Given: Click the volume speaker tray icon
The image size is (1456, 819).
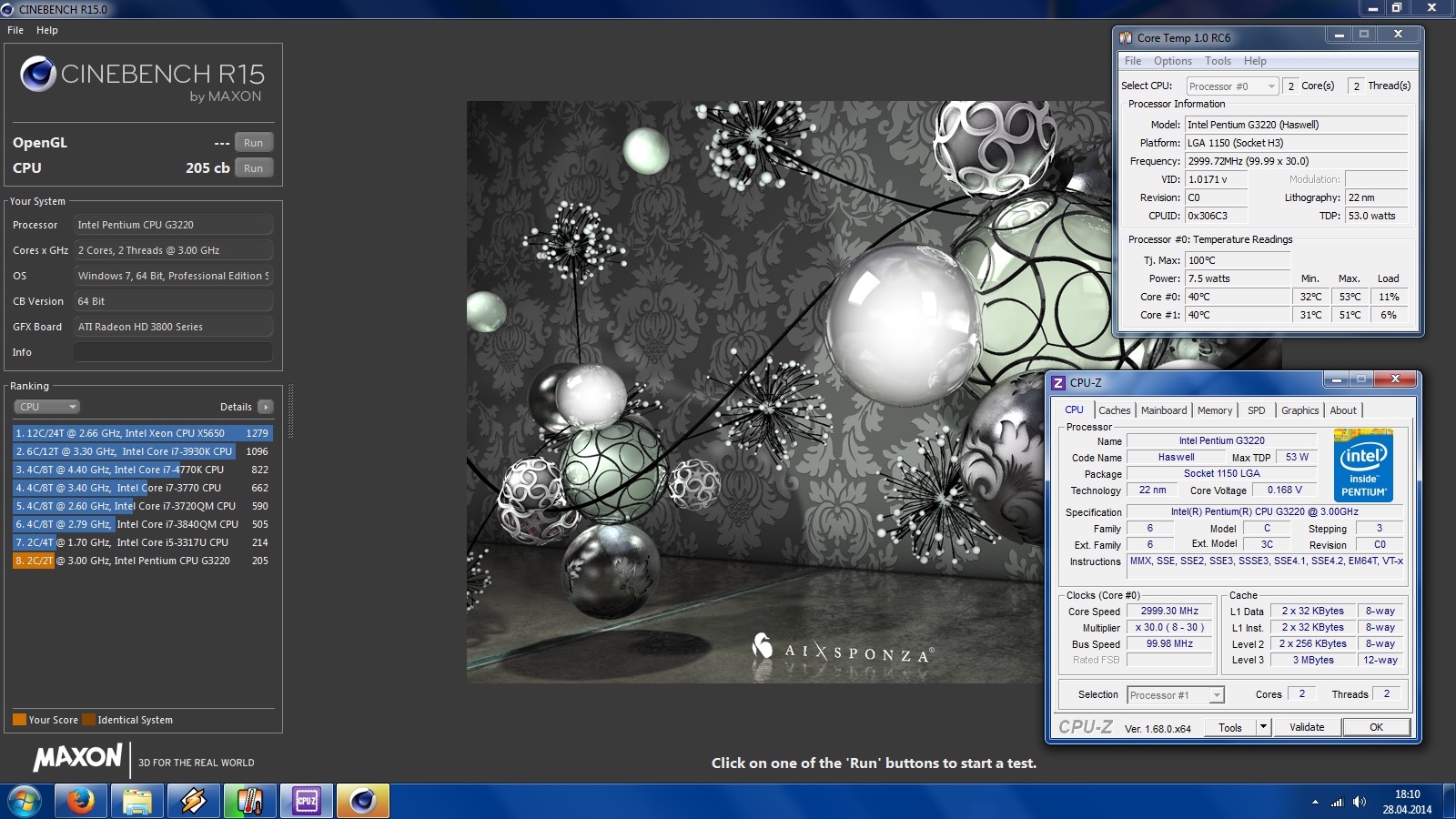Looking at the screenshot, I should pos(1360,802).
